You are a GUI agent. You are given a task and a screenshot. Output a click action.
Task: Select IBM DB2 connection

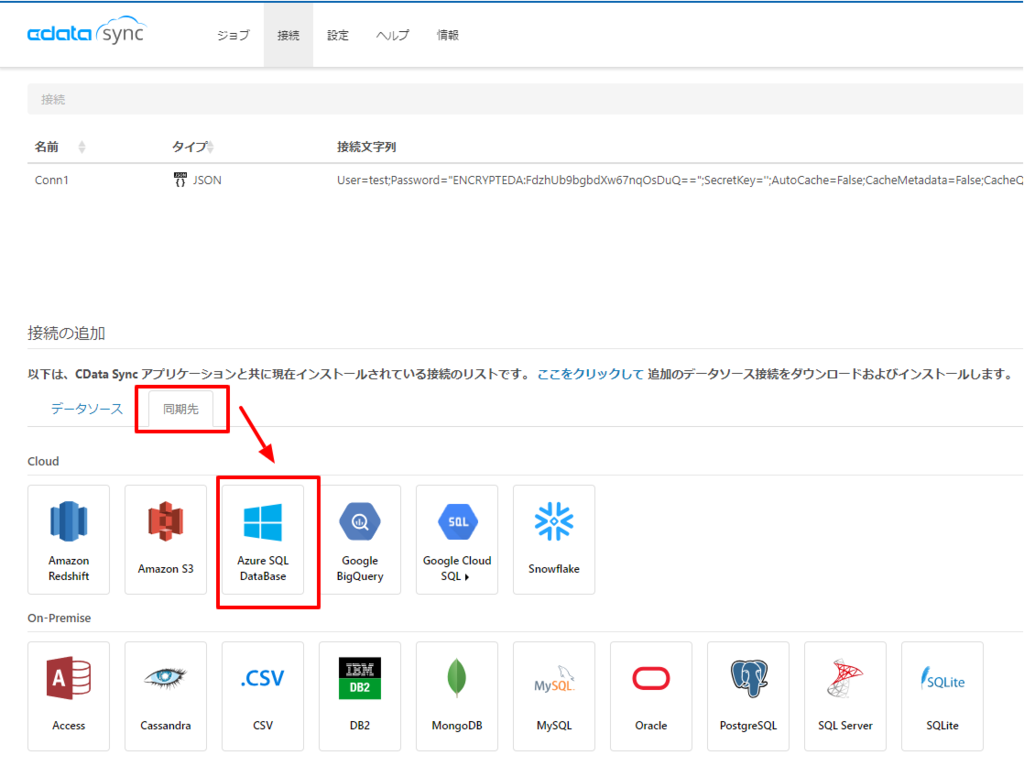tap(360, 696)
